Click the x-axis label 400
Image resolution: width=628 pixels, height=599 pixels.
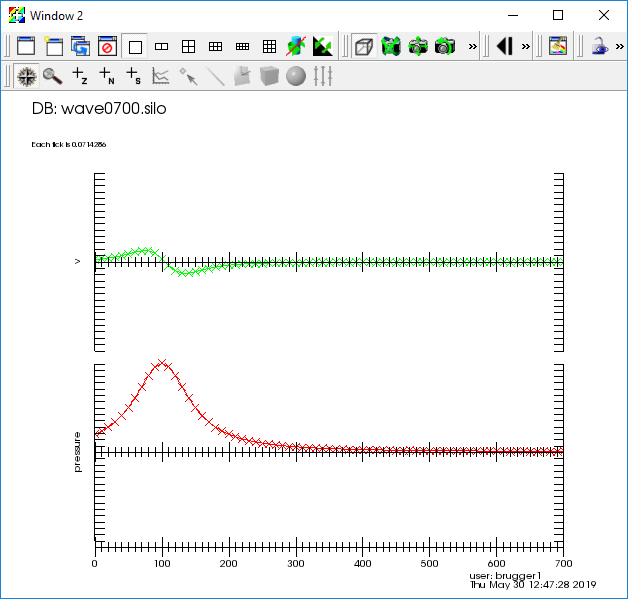(x=362, y=564)
